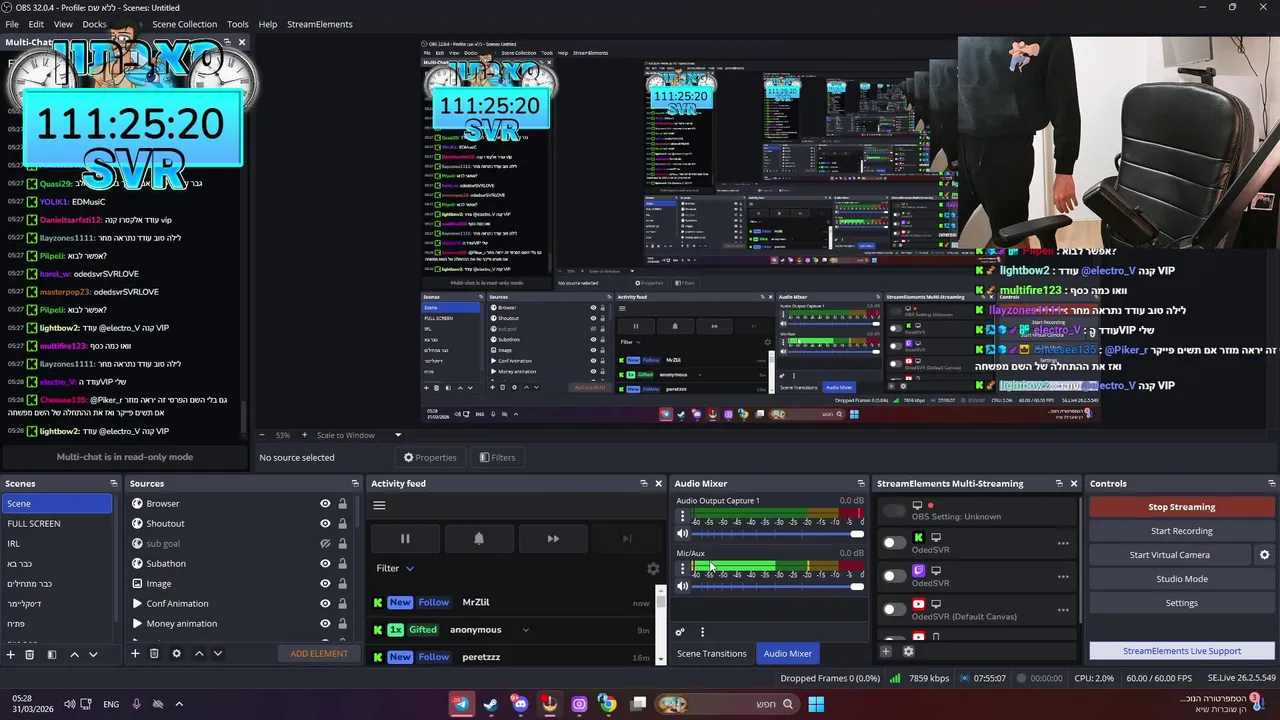Add a new scene with plus icon
Screen dimensions: 1280x720
tap(10, 654)
